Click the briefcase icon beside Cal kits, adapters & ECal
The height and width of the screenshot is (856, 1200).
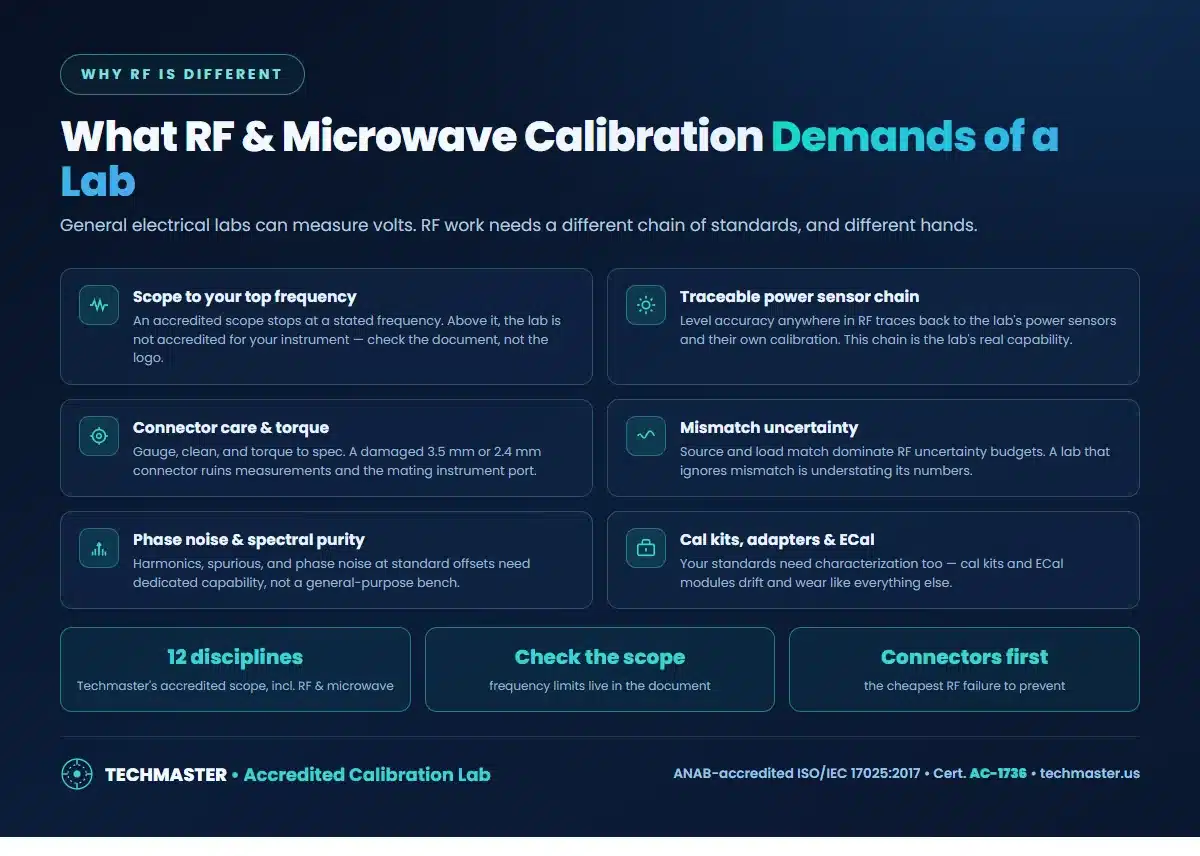tap(646, 548)
